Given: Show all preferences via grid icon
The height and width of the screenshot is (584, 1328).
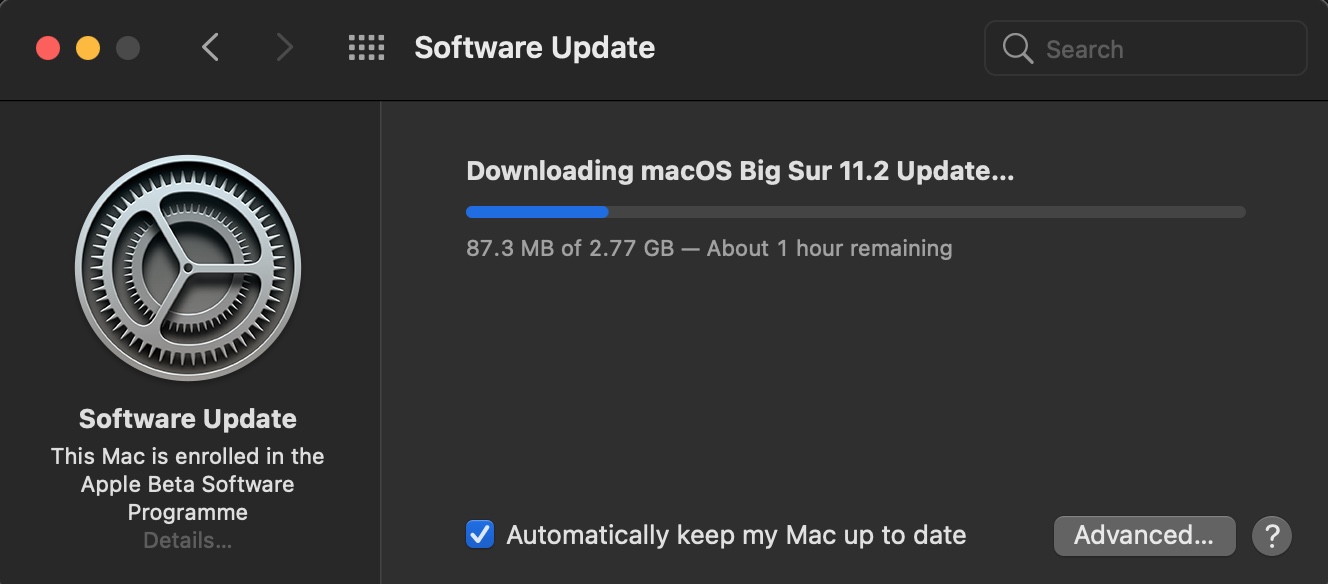Looking at the screenshot, I should click(x=366, y=47).
